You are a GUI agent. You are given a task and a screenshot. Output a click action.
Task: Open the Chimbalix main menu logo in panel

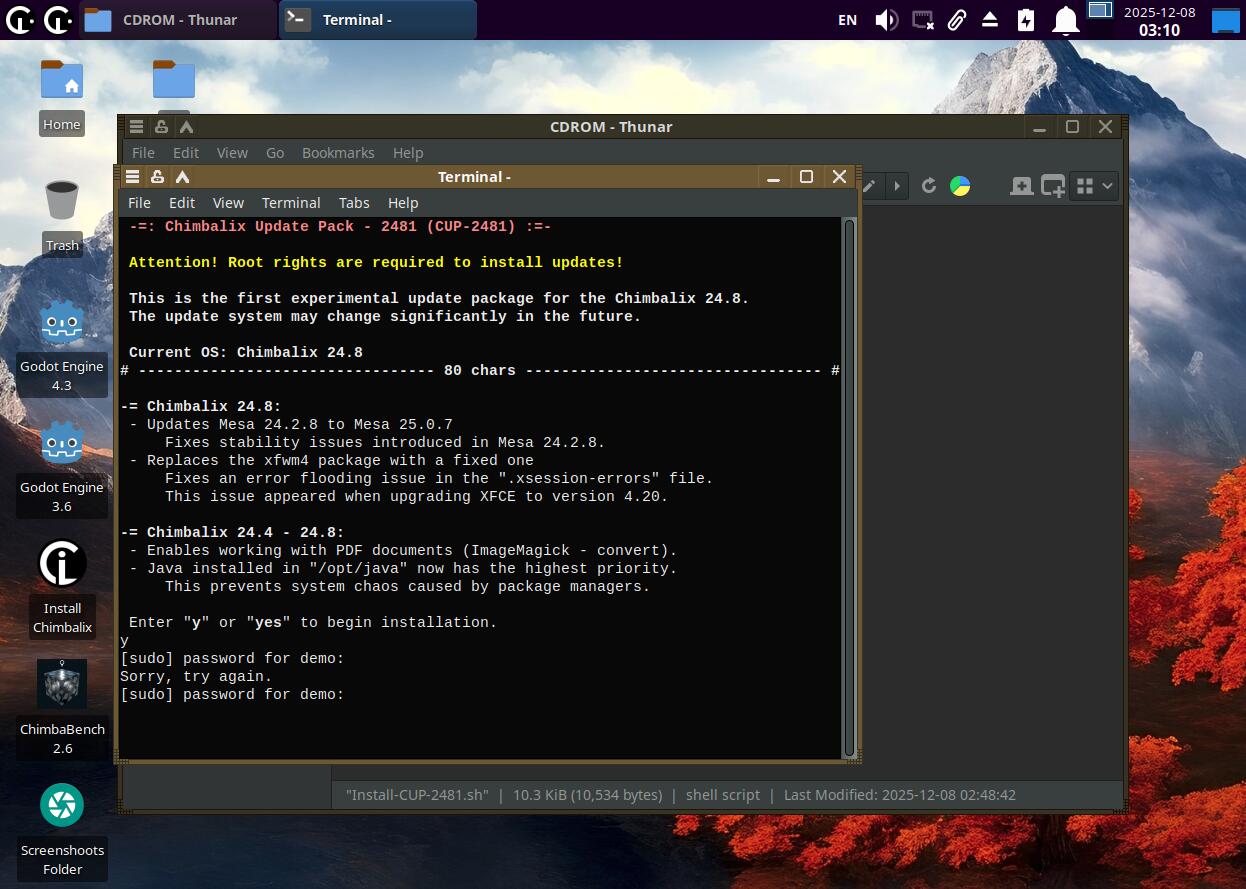coord(20,19)
